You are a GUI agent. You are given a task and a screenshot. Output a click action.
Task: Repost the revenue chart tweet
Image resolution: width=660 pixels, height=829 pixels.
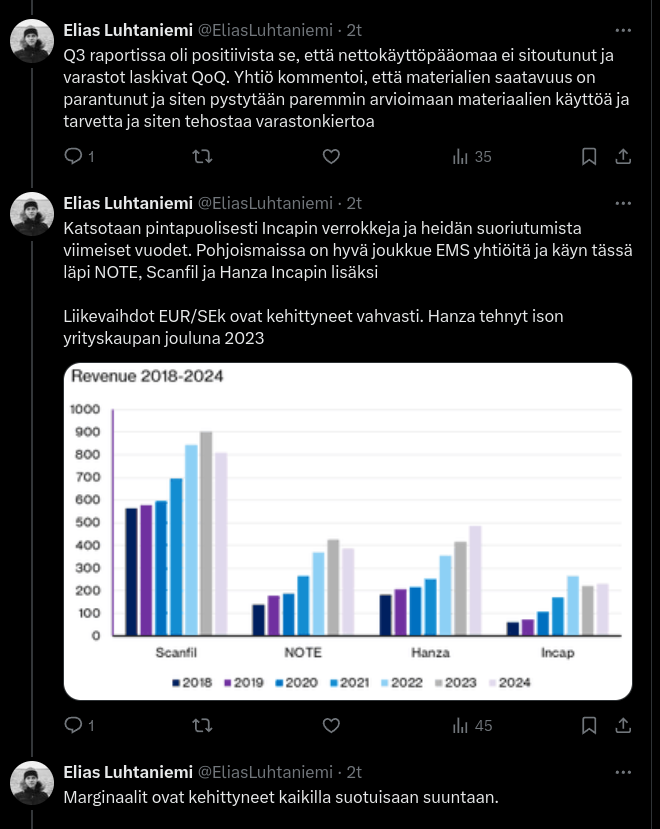201,725
